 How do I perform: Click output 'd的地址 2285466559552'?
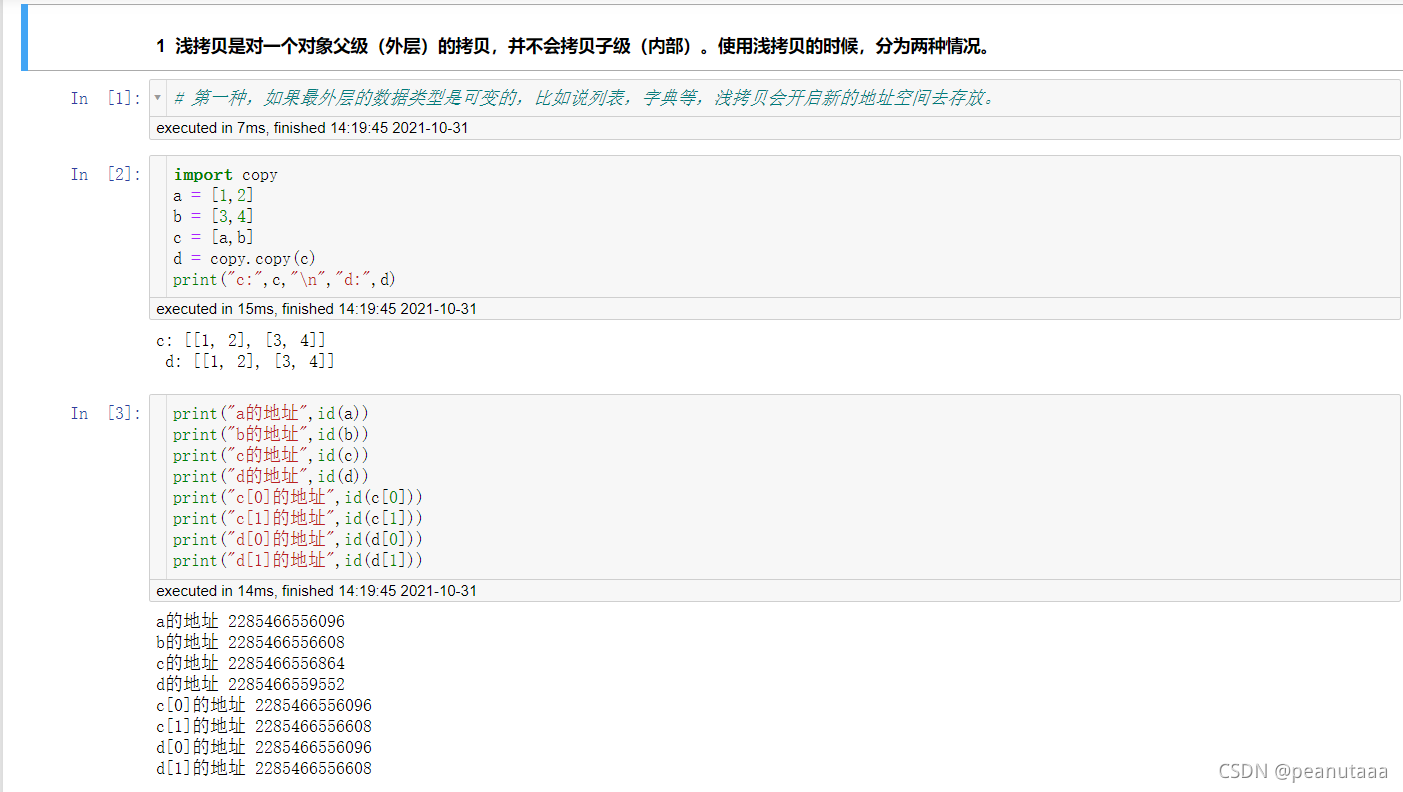250,684
